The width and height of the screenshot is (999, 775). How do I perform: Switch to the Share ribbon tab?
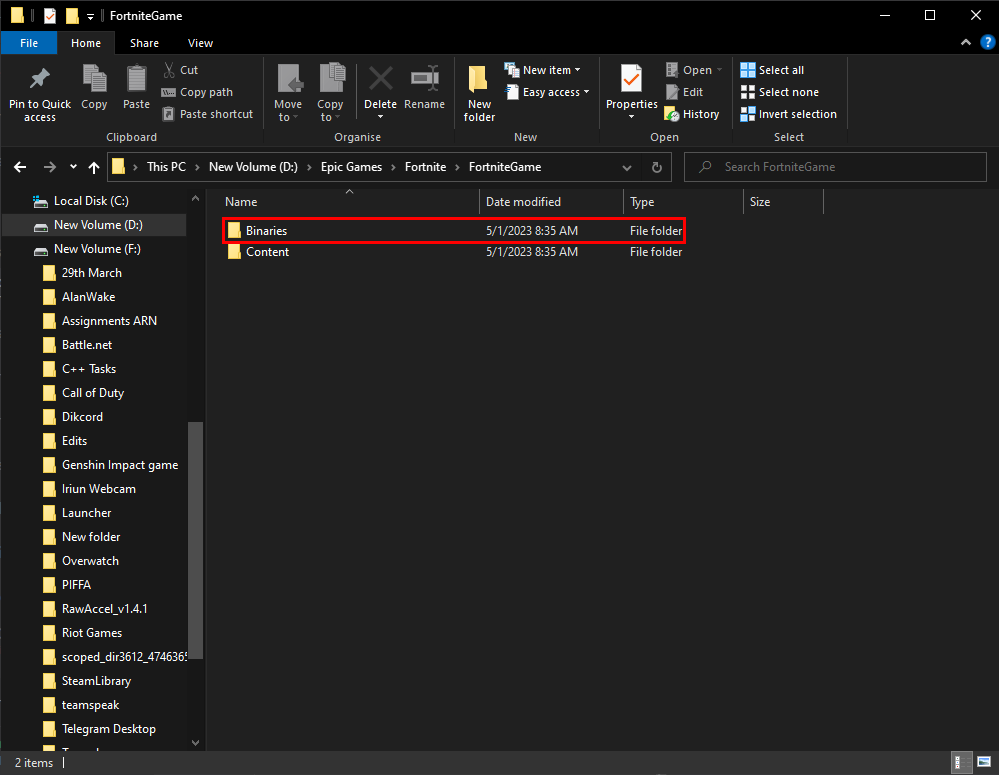(145, 43)
